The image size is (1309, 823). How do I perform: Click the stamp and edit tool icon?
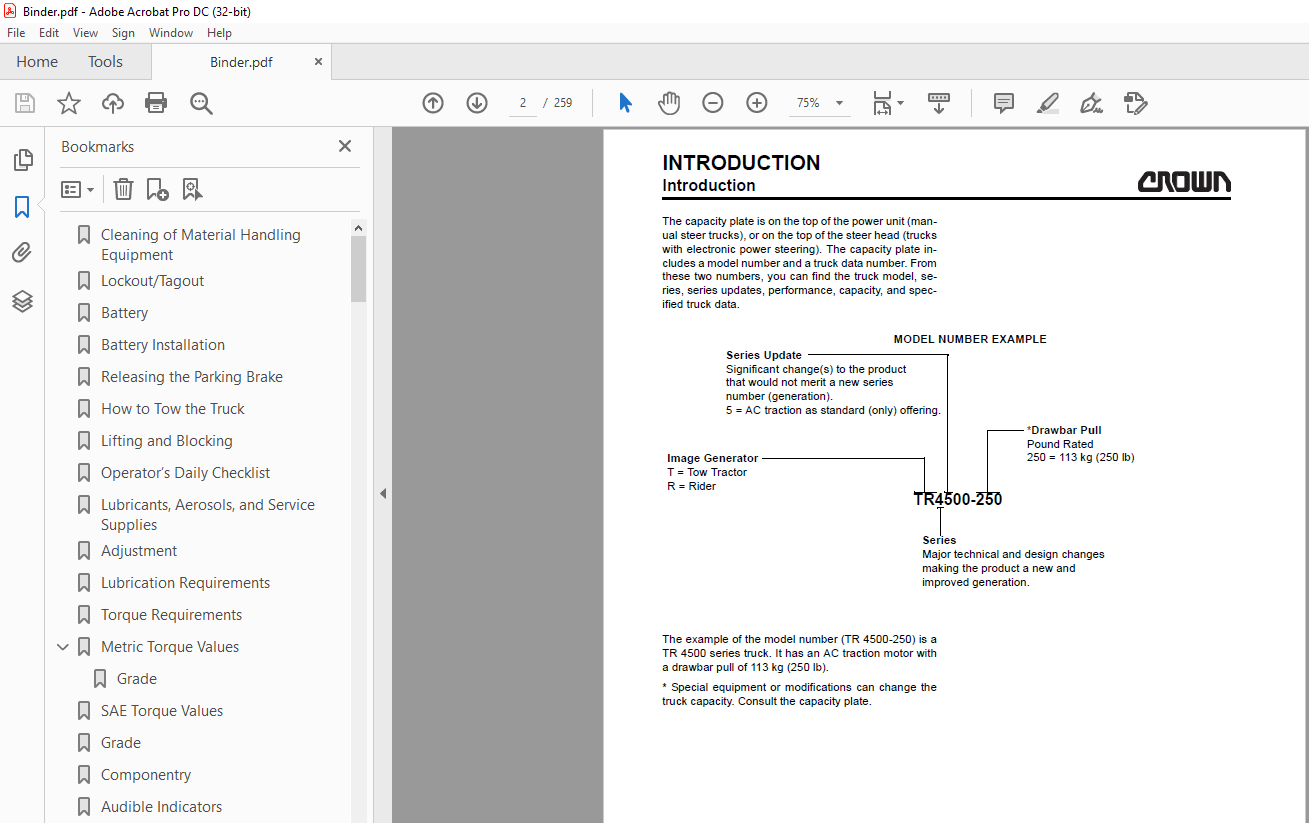pos(1135,103)
